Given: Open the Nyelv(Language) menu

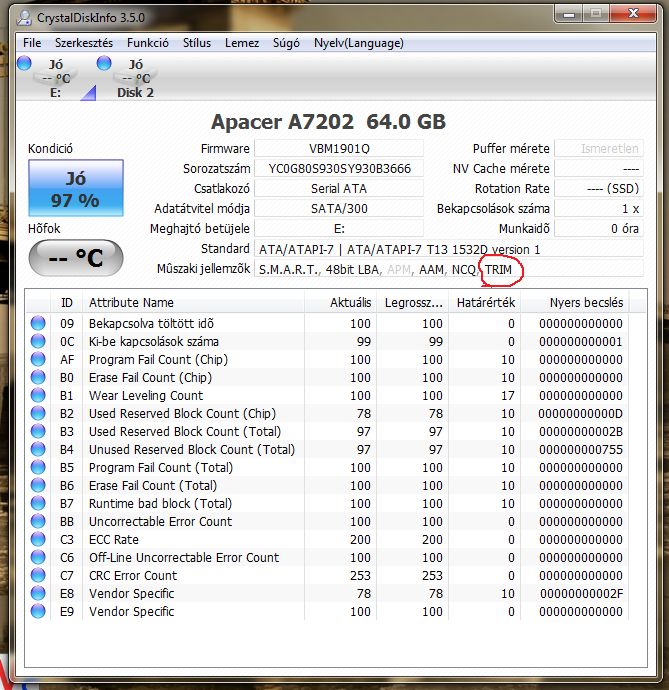Looking at the screenshot, I should tap(358, 43).
